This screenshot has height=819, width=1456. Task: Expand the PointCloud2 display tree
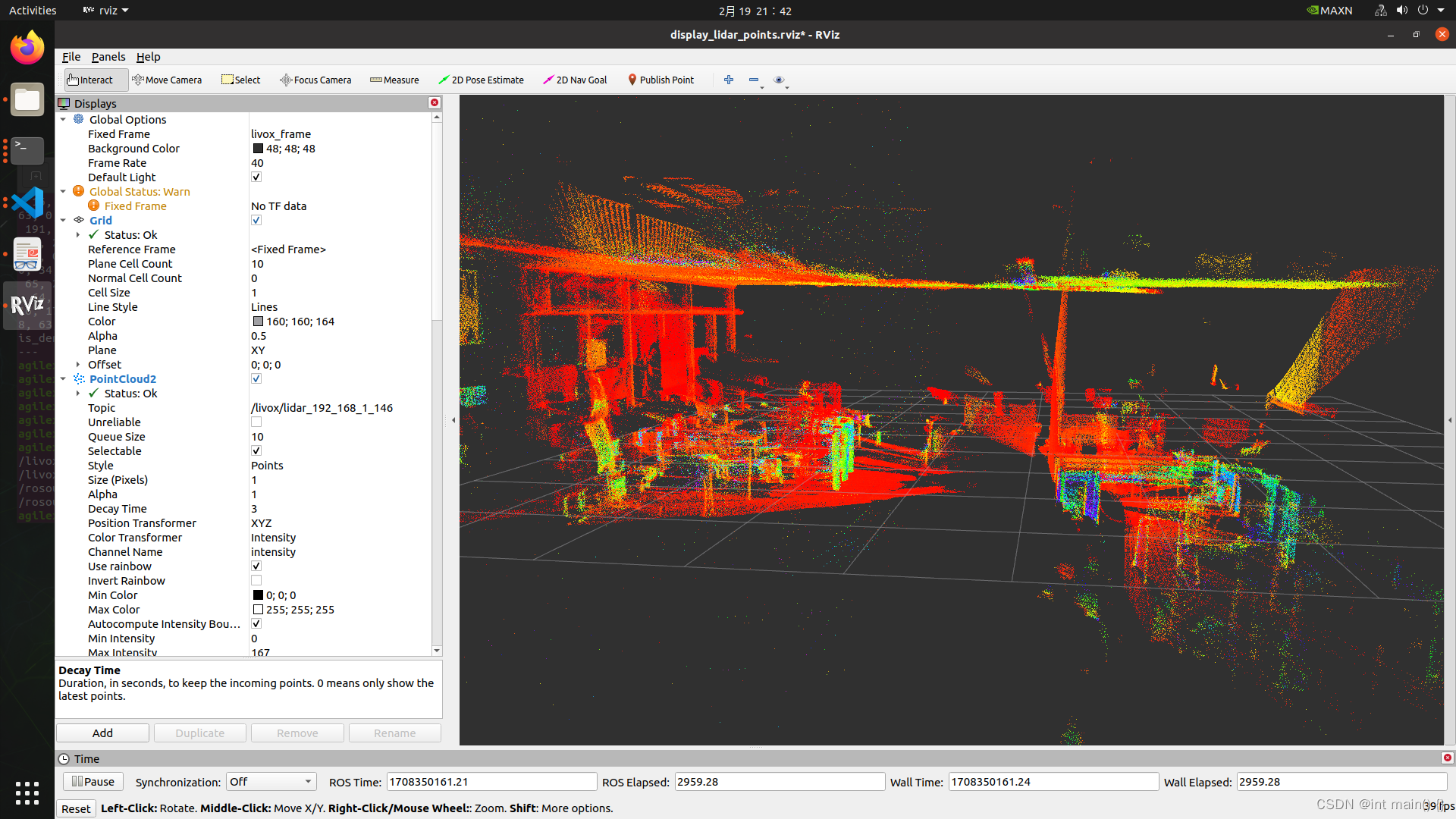pyautogui.click(x=64, y=379)
